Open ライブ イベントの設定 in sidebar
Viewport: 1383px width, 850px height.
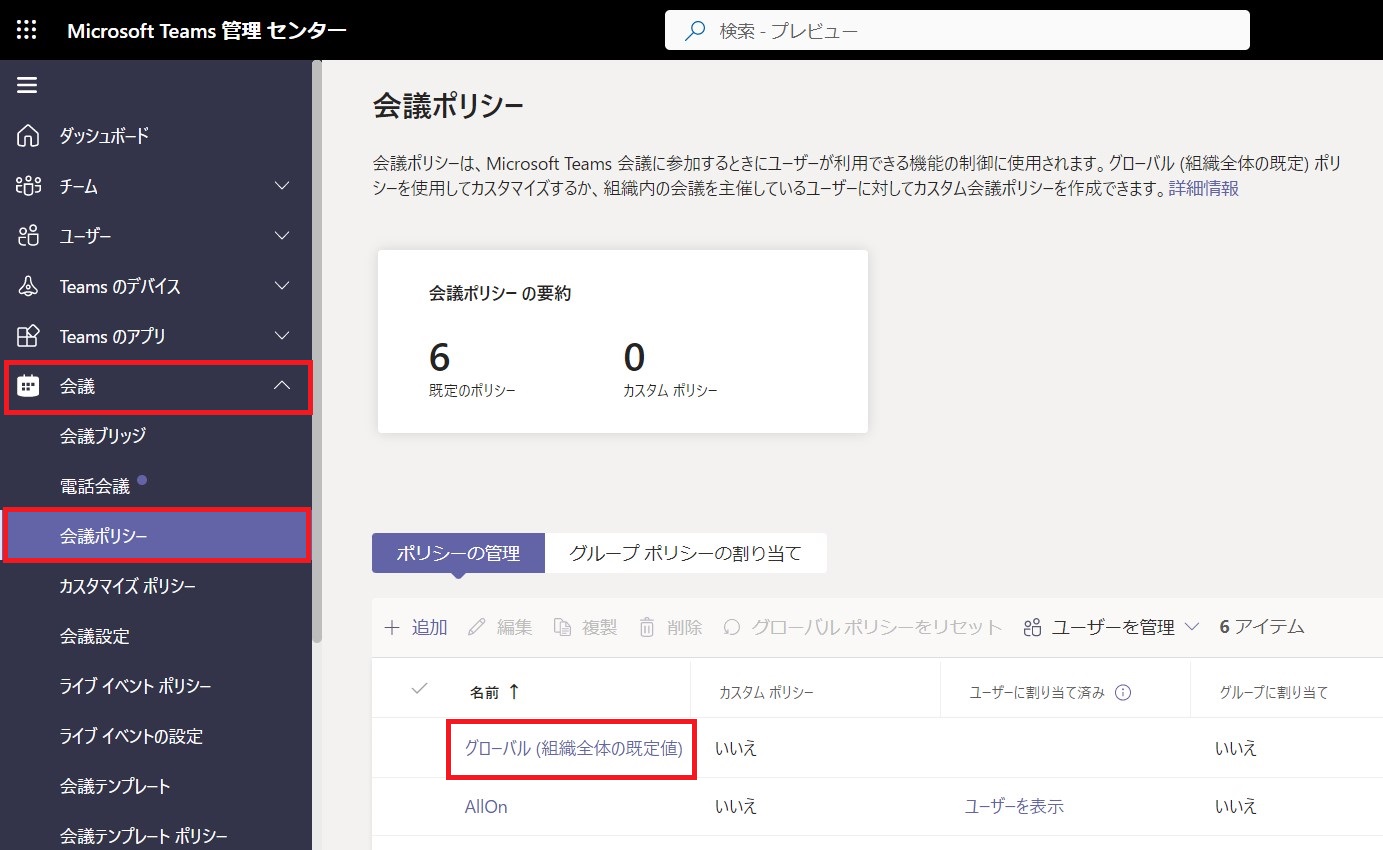click(x=131, y=736)
